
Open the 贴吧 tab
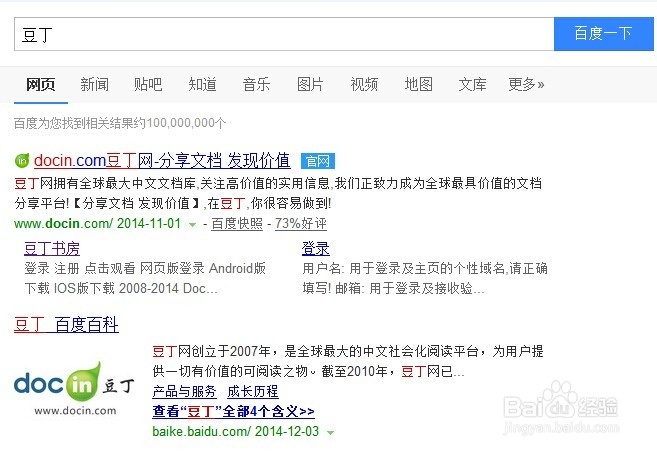(x=148, y=85)
